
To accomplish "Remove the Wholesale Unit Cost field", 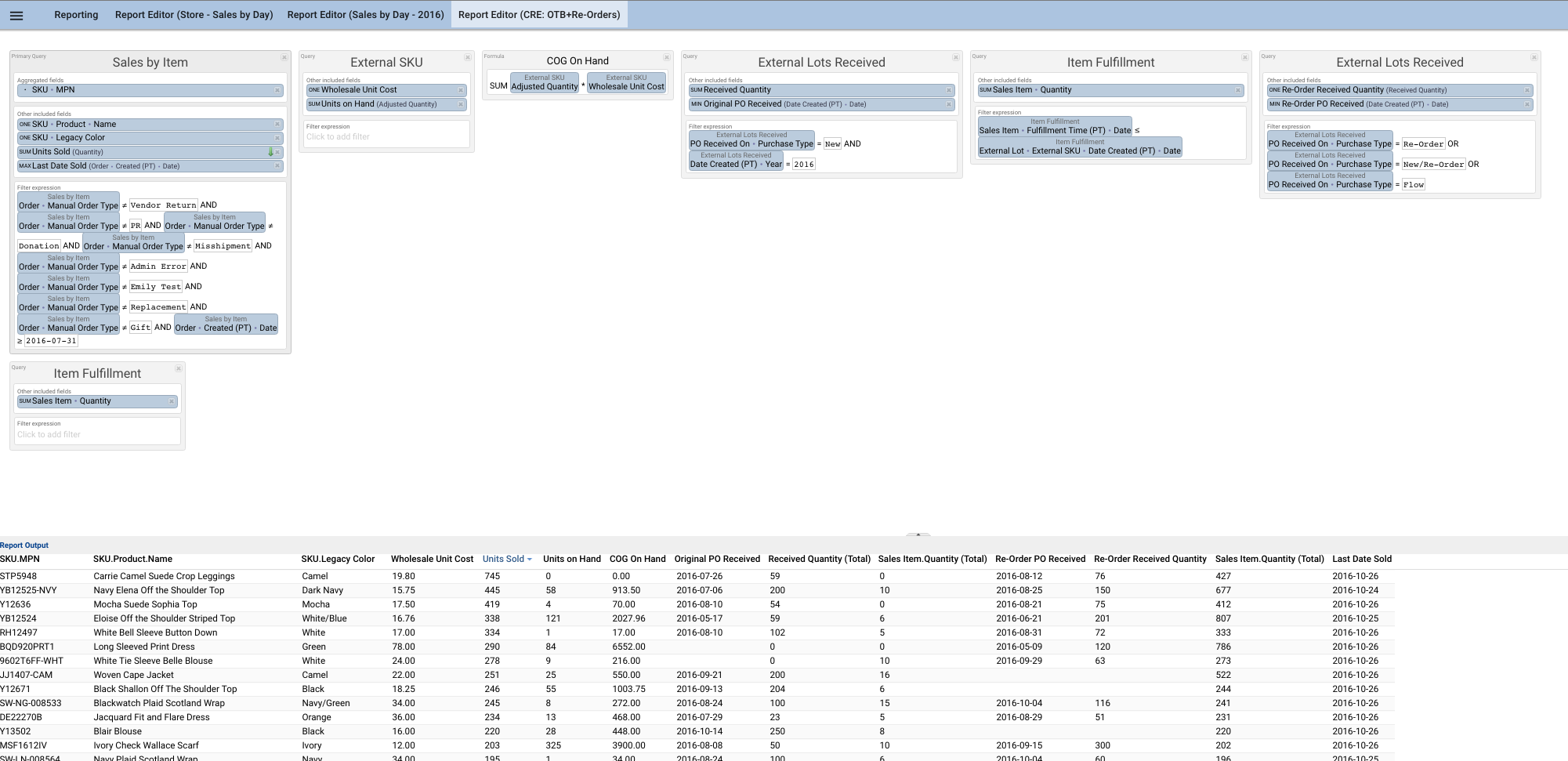I will pos(461,90).
